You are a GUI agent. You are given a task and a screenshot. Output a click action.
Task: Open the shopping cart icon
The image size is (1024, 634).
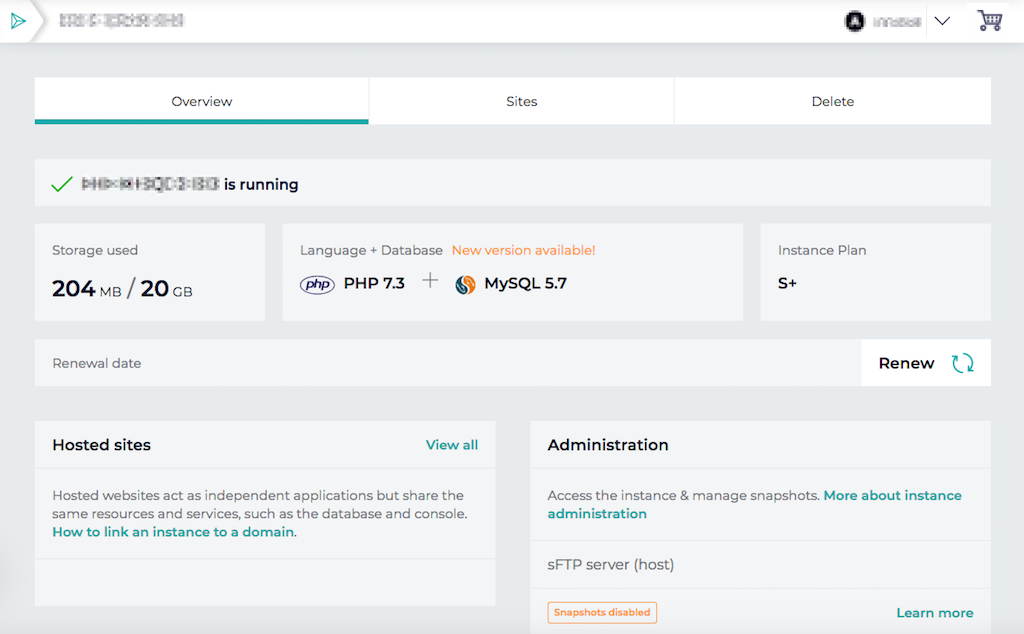989,21
